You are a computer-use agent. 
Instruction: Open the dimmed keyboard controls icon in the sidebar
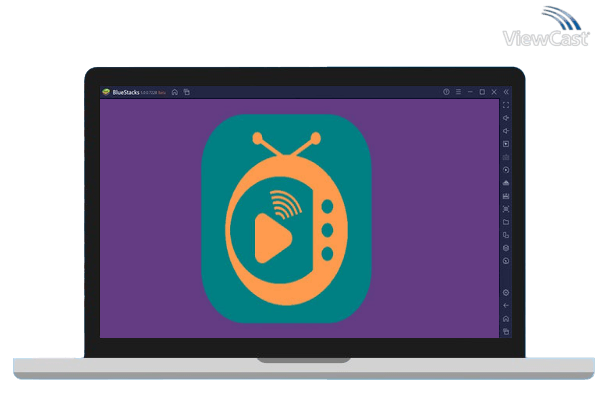coord(506,157)
